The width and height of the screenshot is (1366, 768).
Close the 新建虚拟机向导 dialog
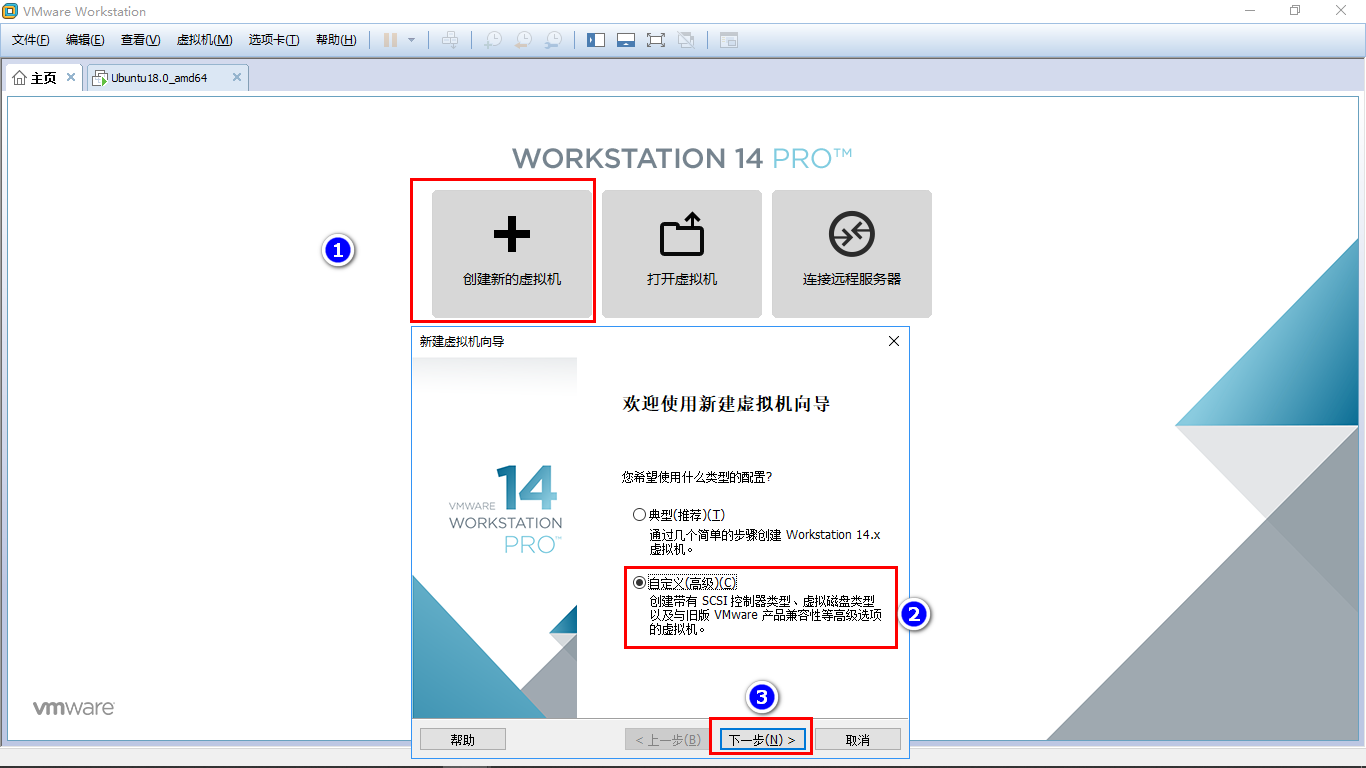point(894,341)
